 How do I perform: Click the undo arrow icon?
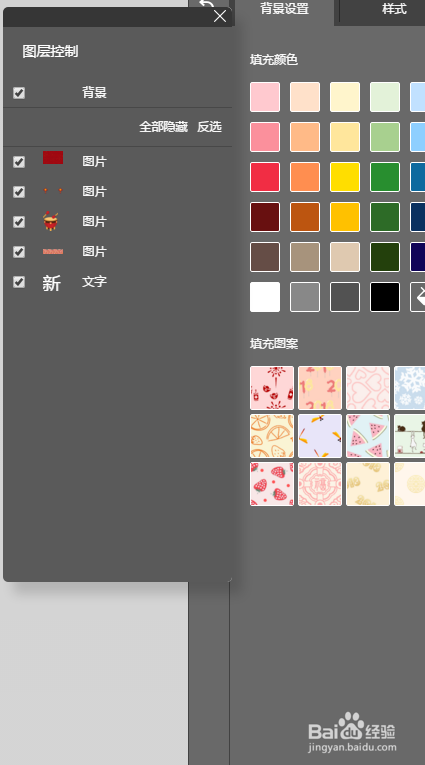pyautogui.click(x=207, y=6)
